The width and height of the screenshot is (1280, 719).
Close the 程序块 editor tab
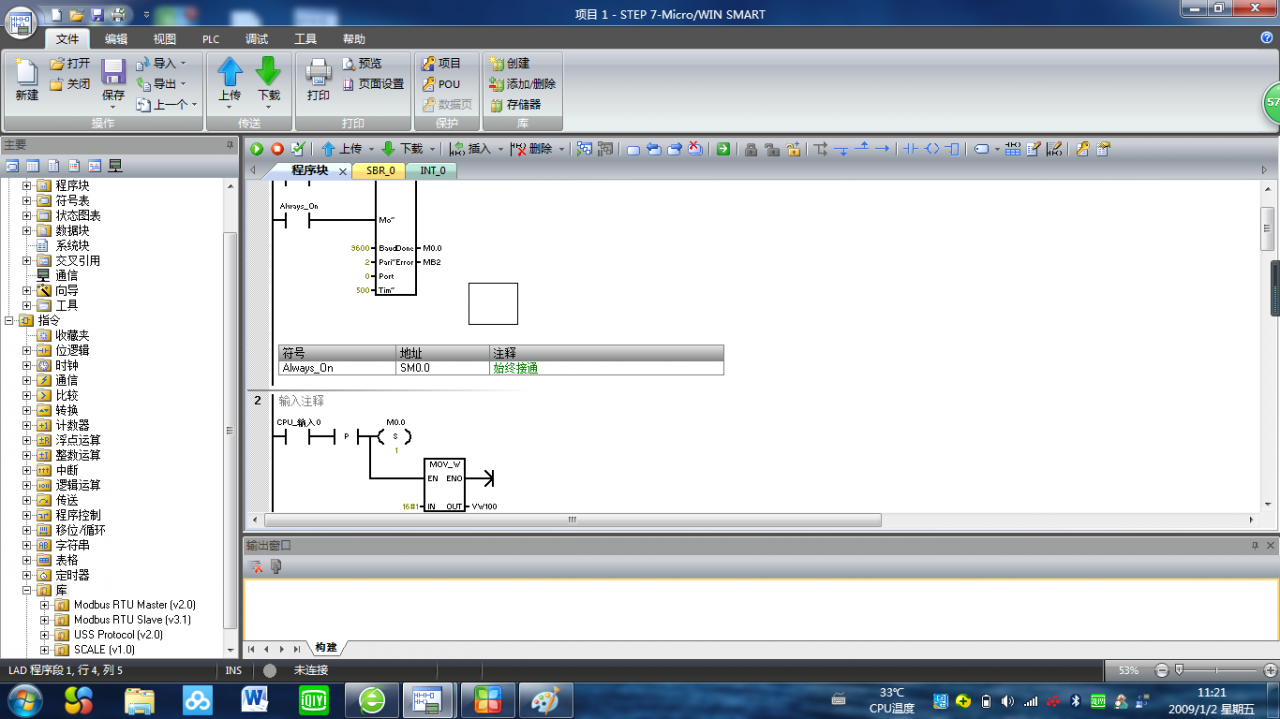click(342, 171)
